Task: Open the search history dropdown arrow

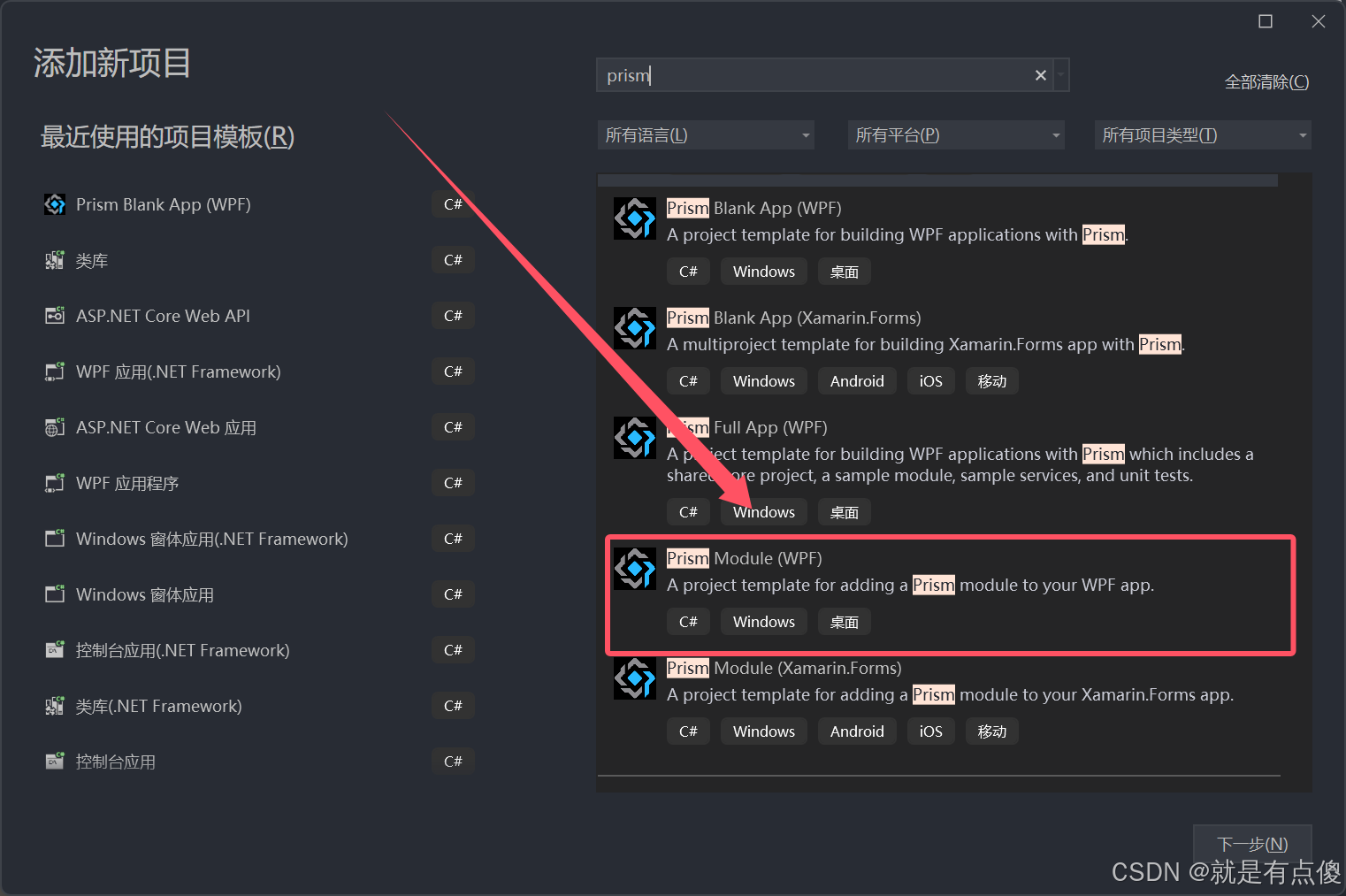Action: [1060, 75]
